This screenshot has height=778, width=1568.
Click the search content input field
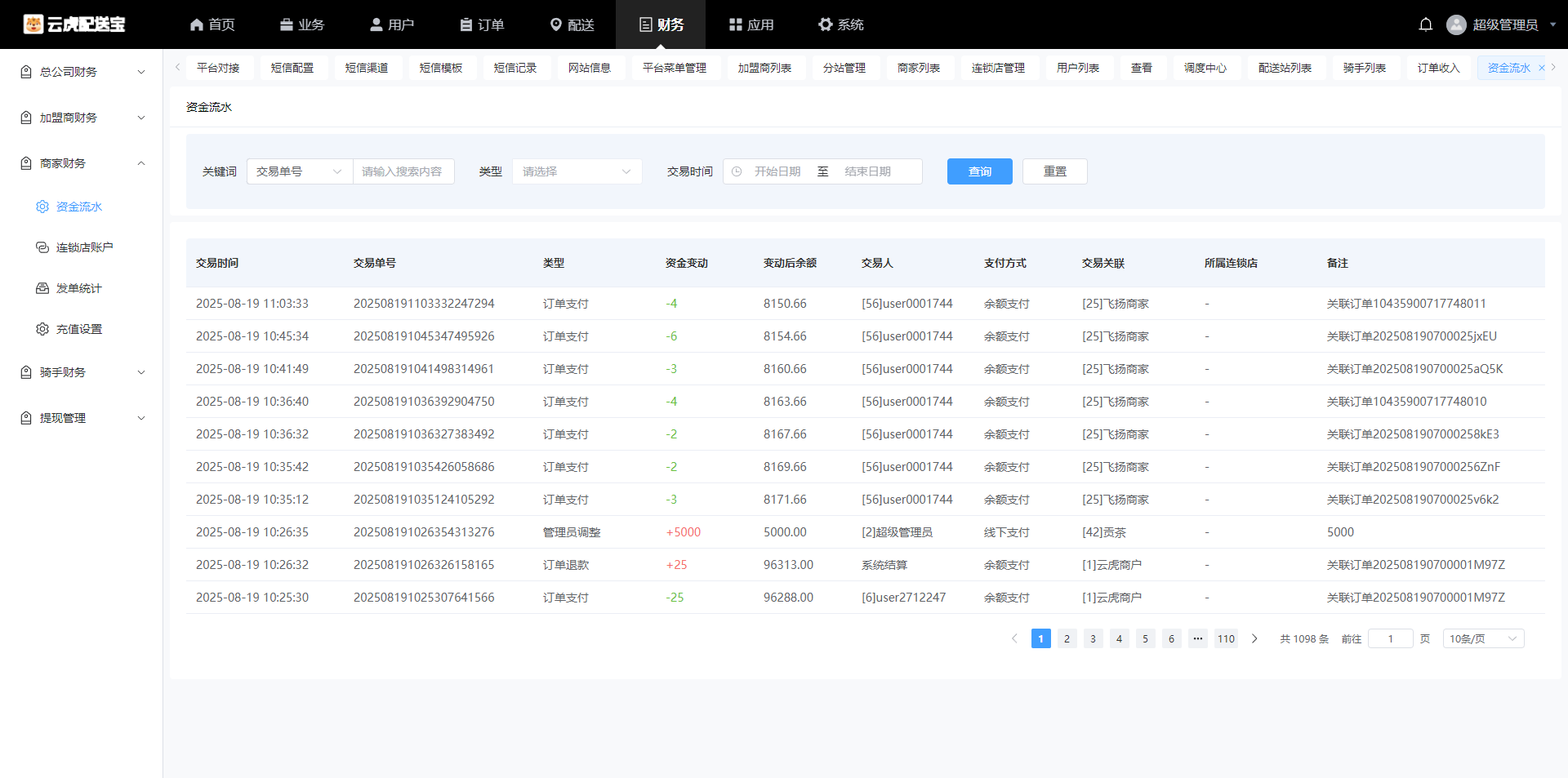click(403, 171)
